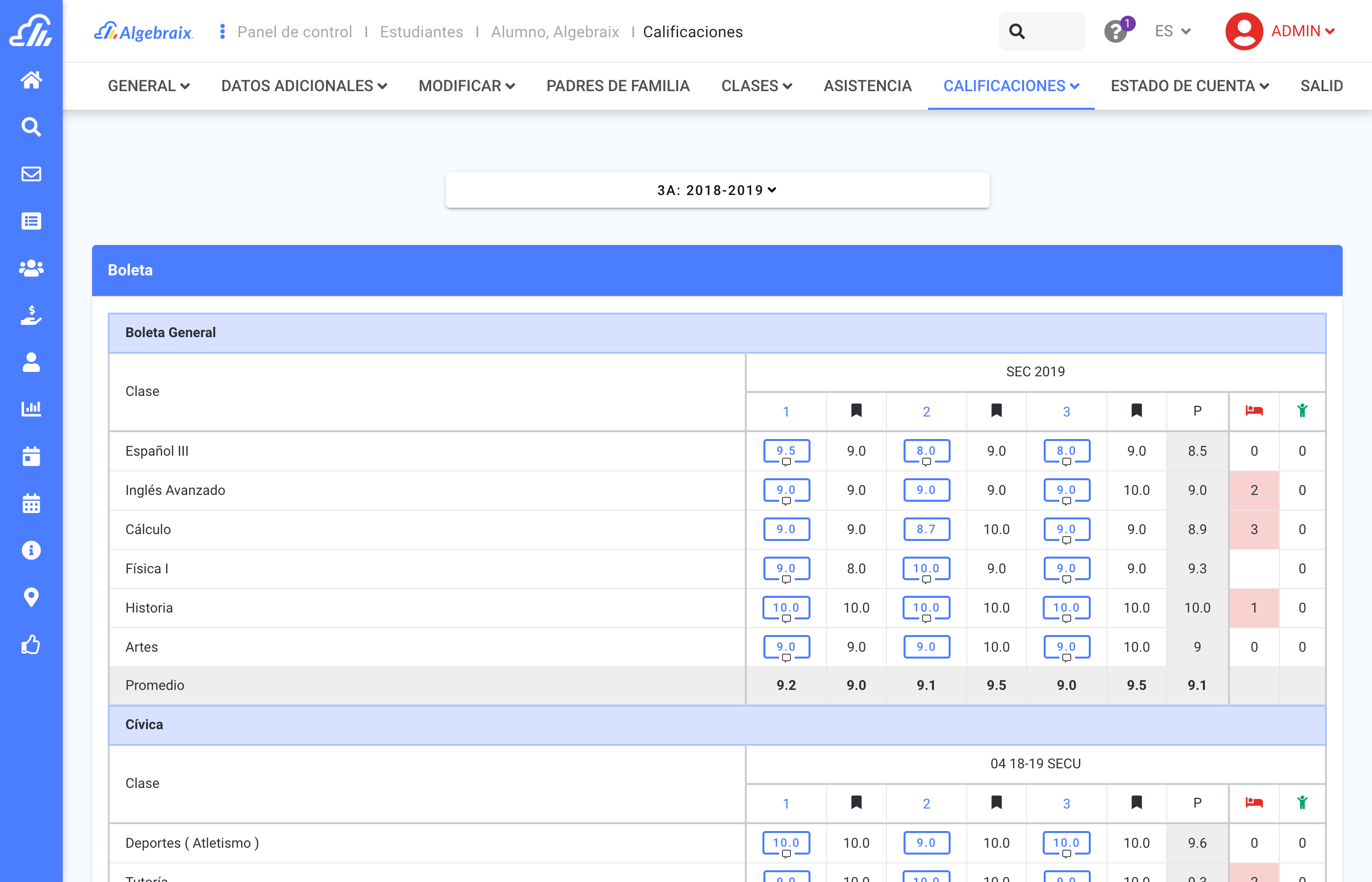The width and height of the screenshot is (1372, 882).
Task: Click the users group icon in sidebar
Action: tap(31, 268)
